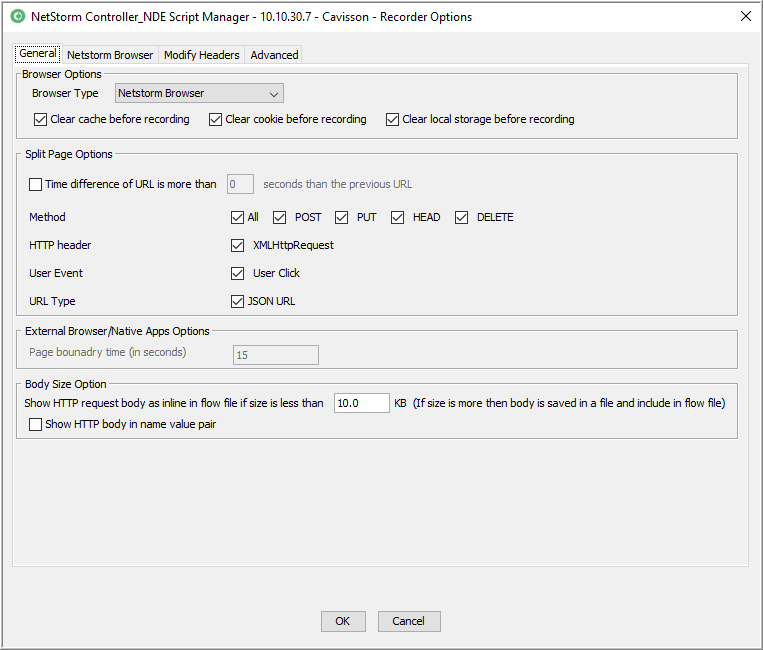The width and height of the screenshot is (763, 650).
Task: Uncheck Clear local storage before recording
Action: (392, 119)
